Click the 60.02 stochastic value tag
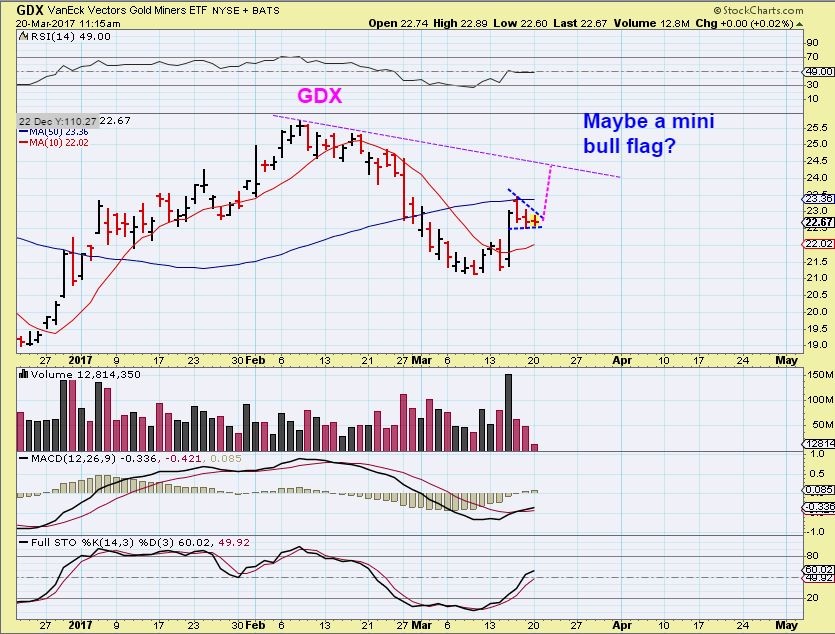Viewport: 835px width, 634px height. pos(819,569)
